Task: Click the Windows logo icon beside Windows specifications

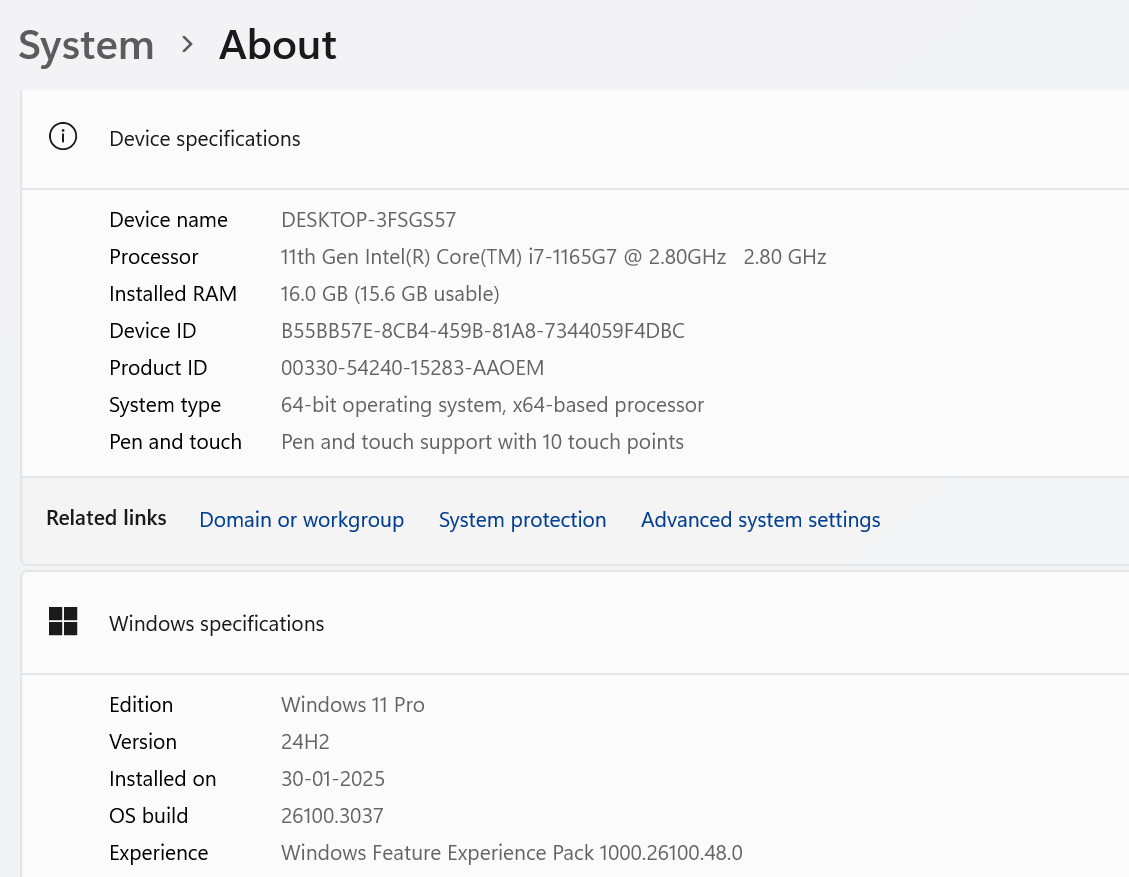Action: click(63, 621)
